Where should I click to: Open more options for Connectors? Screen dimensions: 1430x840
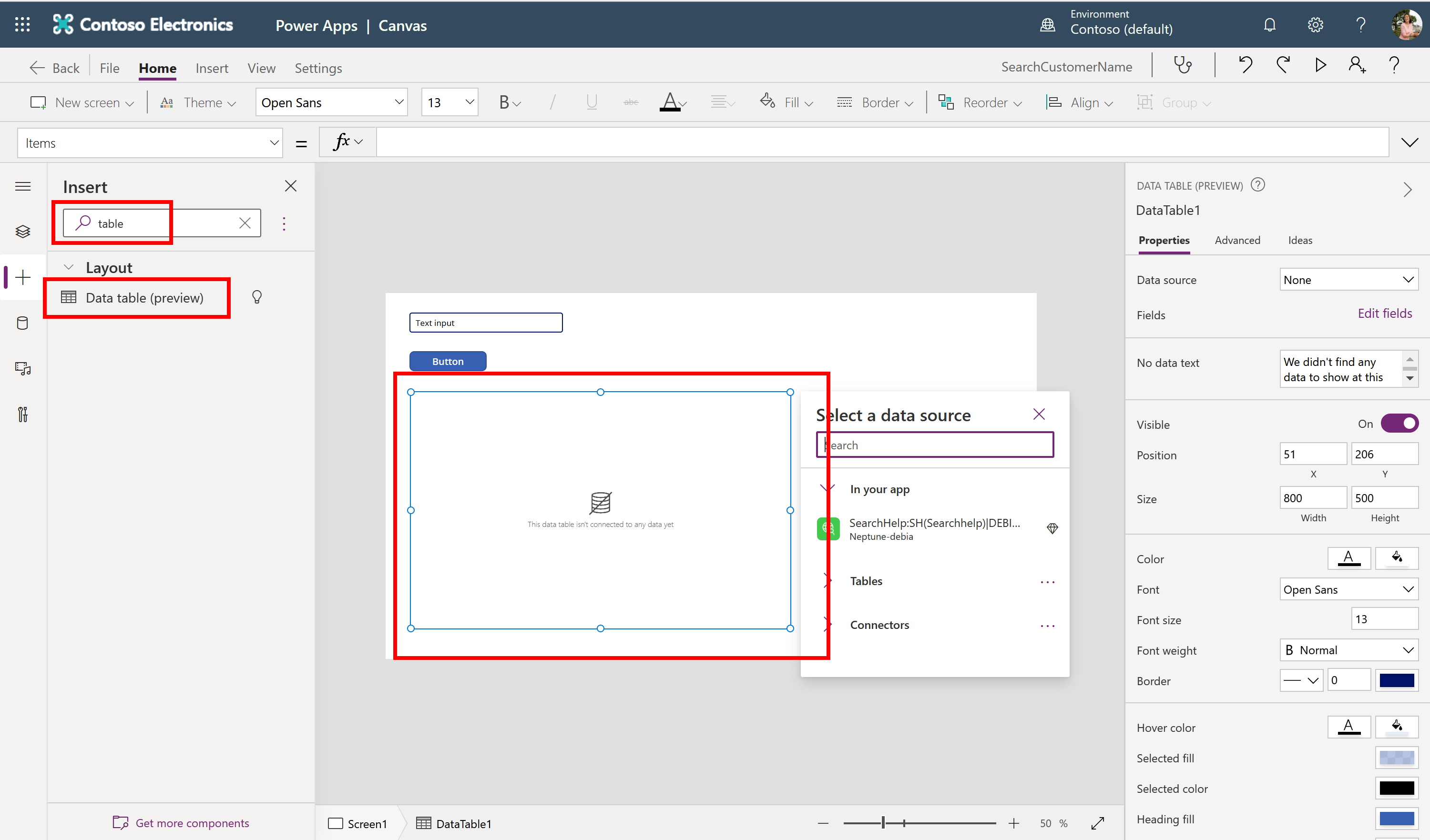[1047, 626]
